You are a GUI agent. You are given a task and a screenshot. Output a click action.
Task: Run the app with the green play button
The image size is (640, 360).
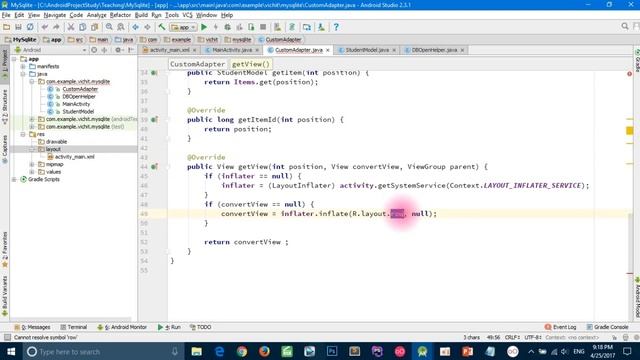(x=204, y=27)
